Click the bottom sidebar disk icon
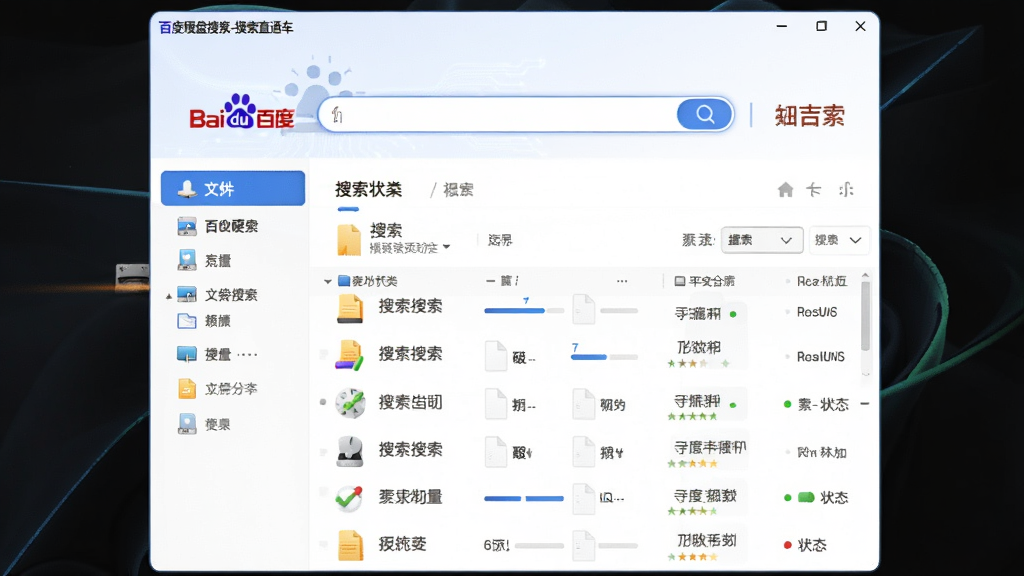The height and width of the screenshot is (576, 1024). point(187,424)
